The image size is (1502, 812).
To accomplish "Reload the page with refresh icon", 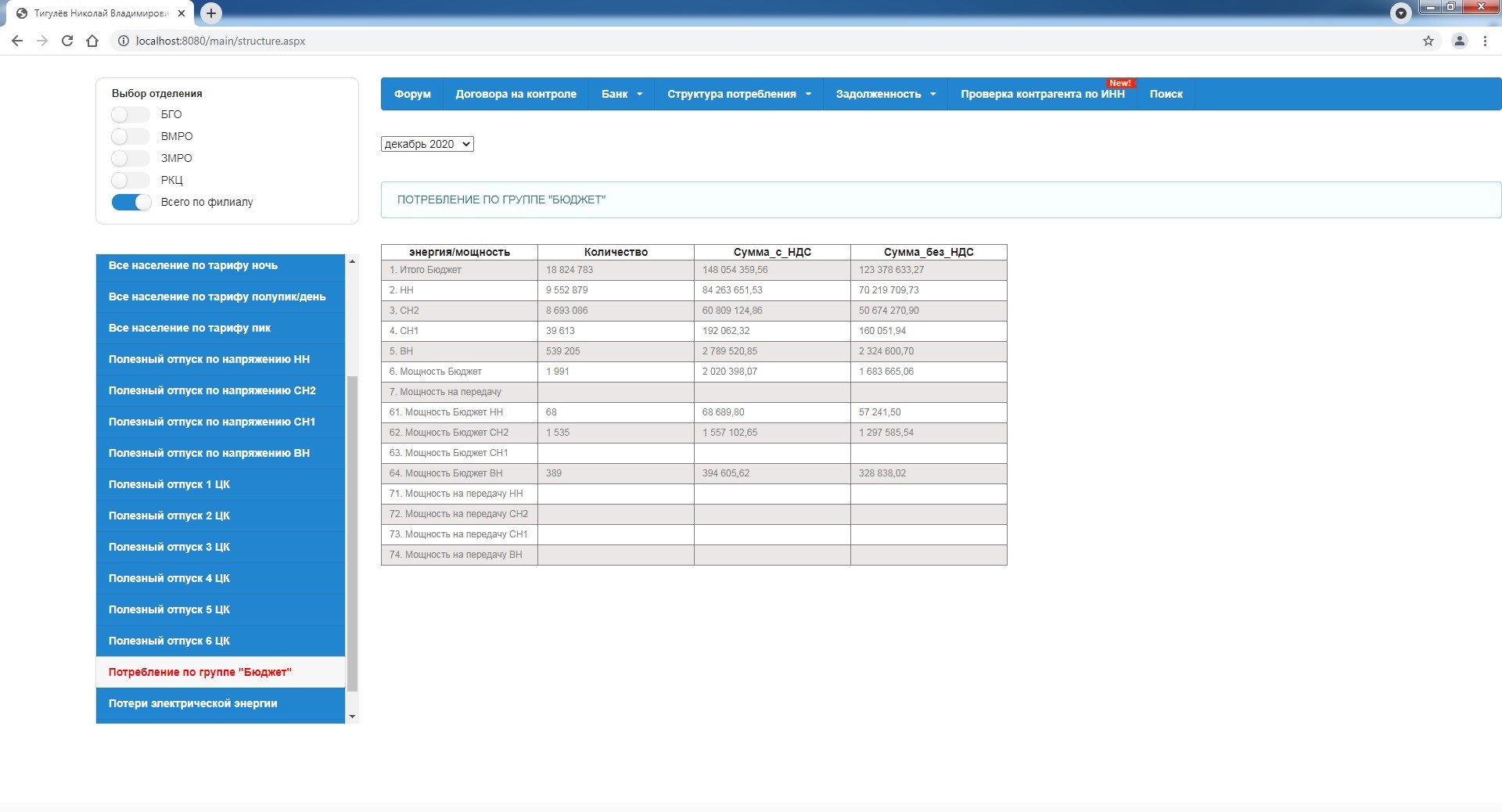I will 67,41.
